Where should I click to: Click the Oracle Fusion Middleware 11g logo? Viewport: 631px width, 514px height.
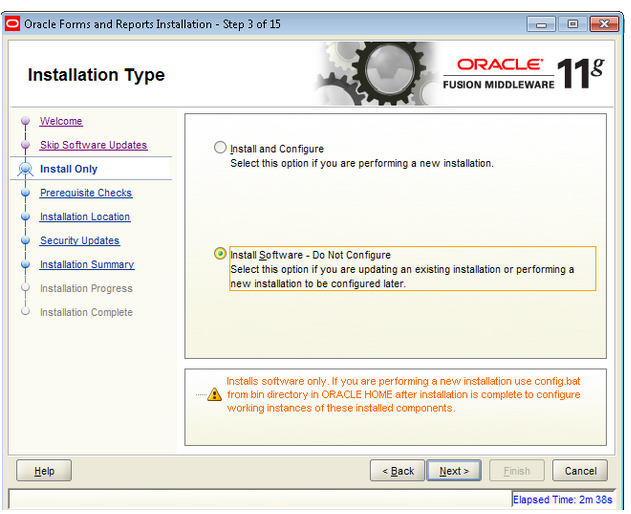(523, 74)
